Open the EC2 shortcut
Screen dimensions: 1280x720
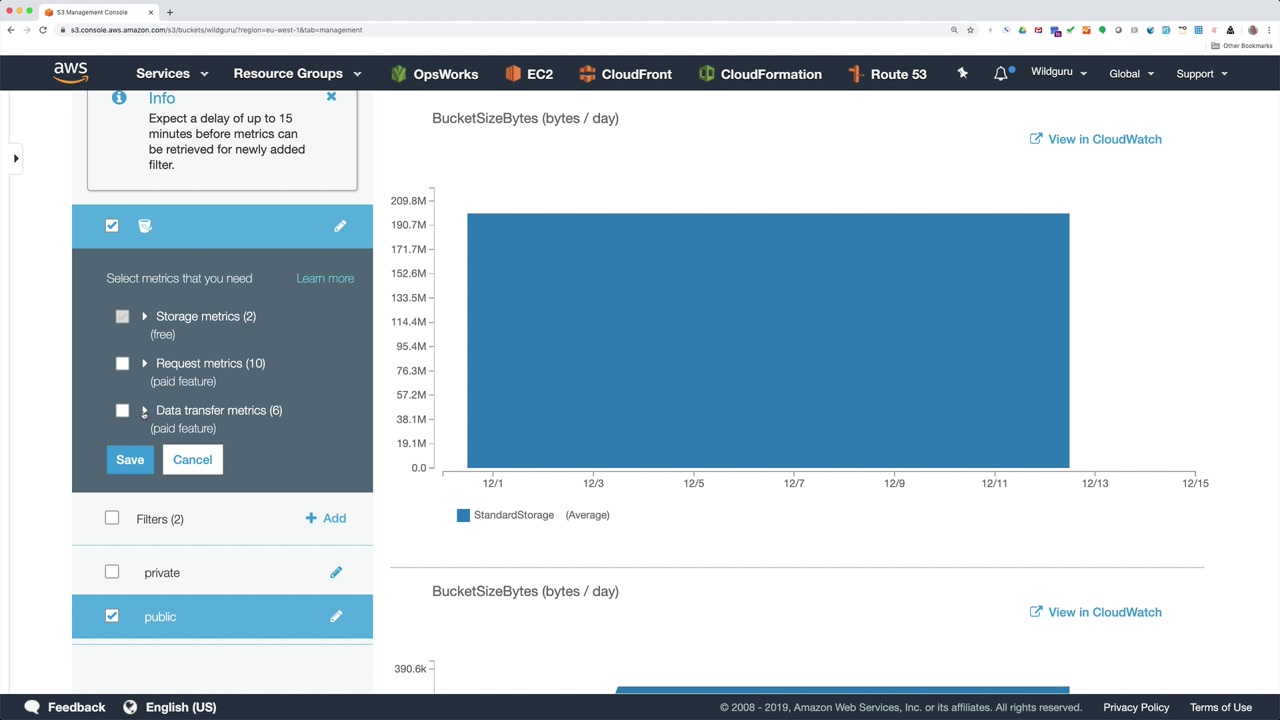[529, 74]
